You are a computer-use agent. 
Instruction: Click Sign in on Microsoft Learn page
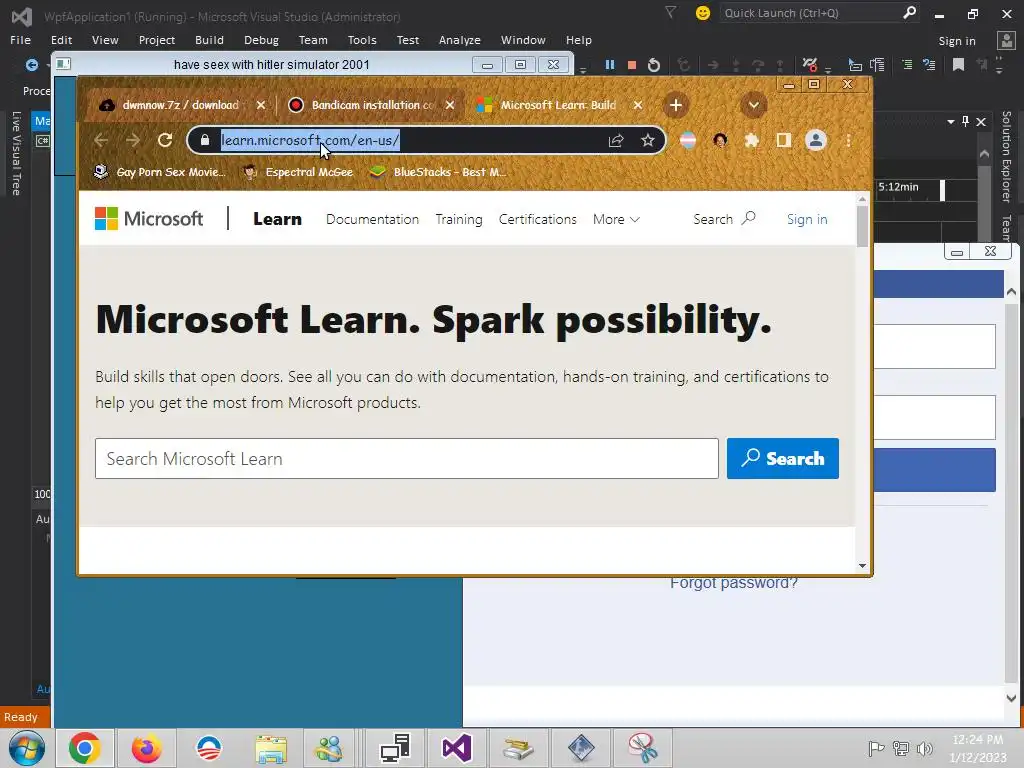[807, 219]
